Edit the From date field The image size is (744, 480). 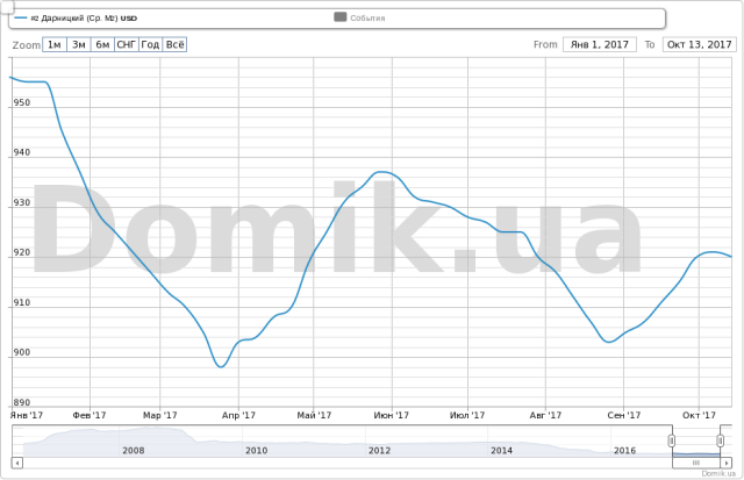599,45
